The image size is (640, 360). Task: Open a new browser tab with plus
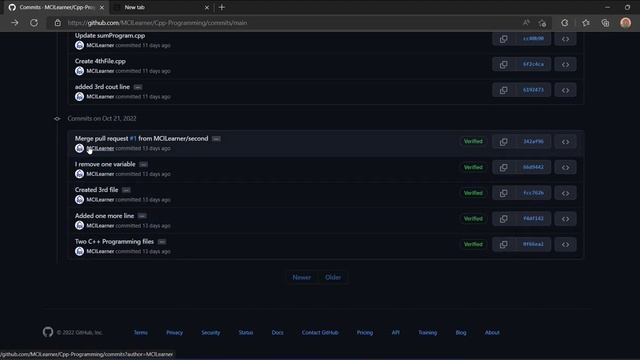pyautogui.click(x=222, y=7)
